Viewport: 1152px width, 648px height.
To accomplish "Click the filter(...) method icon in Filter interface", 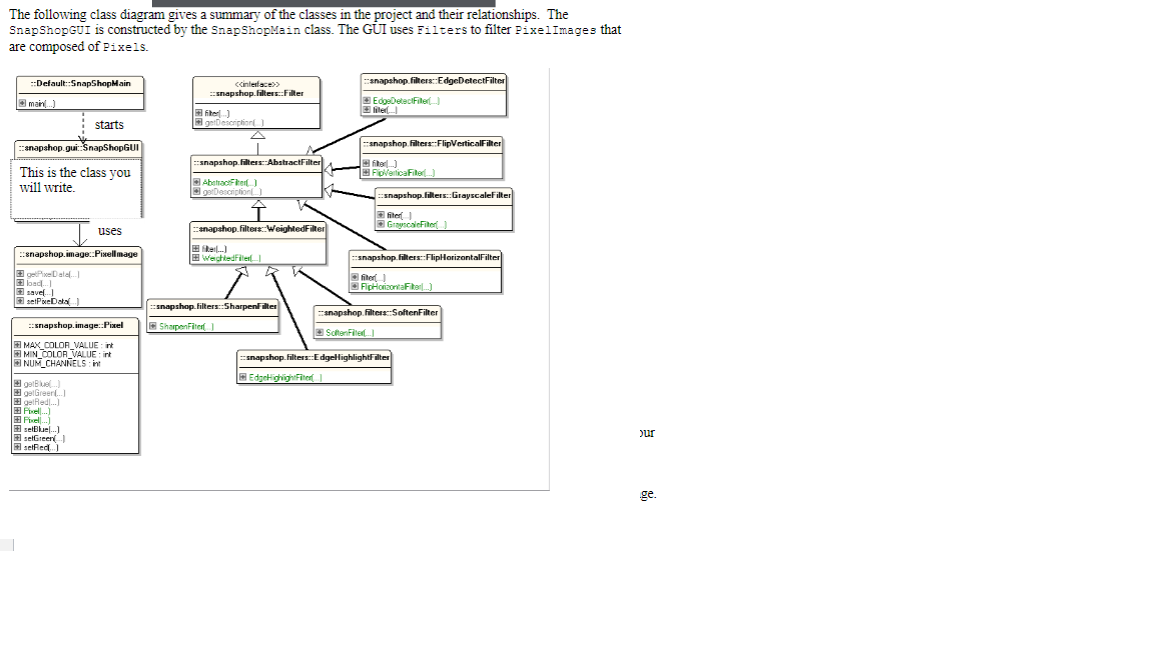I will pyautogui.click(x=199, y=111).
